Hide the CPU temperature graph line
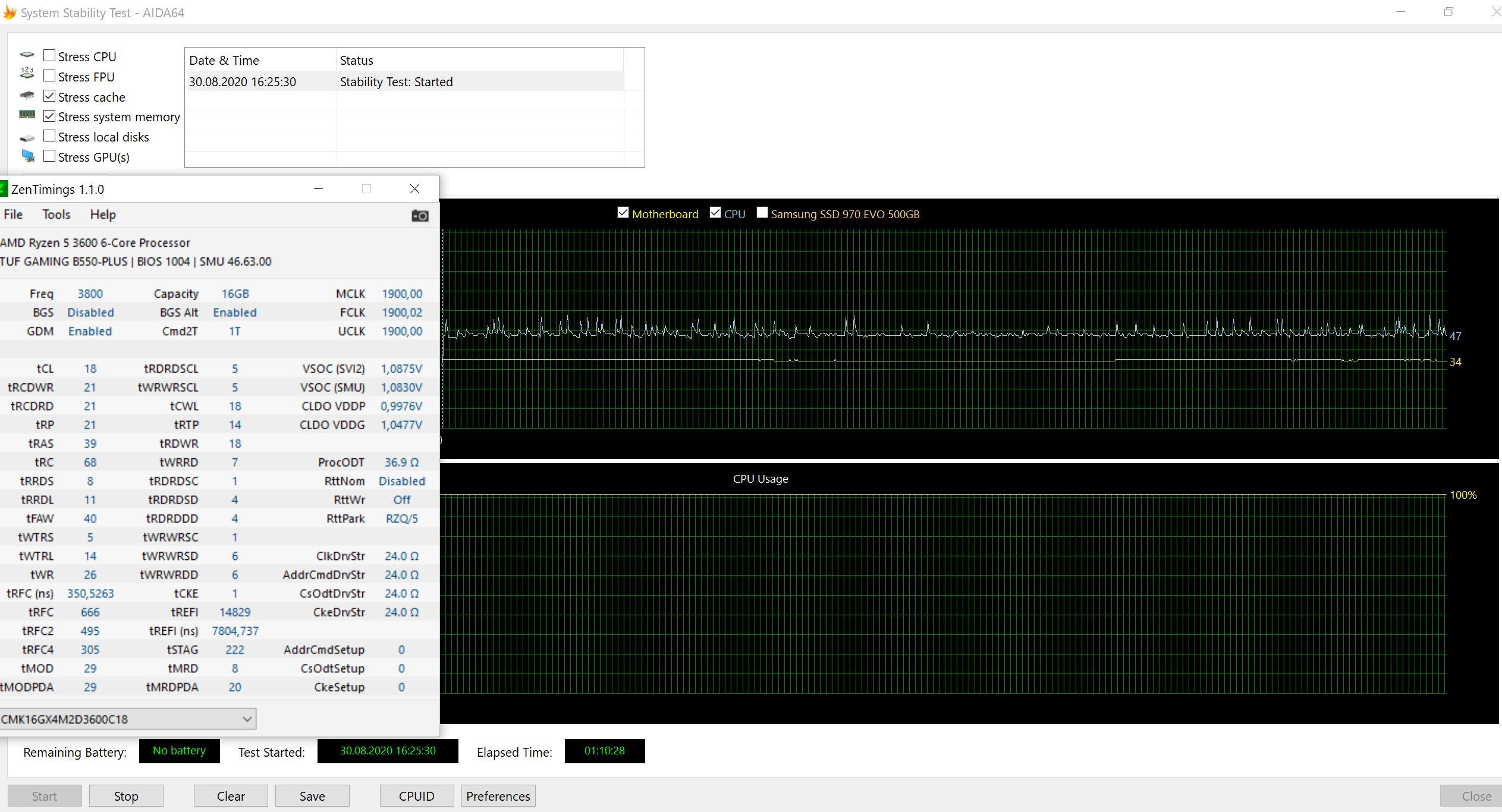The image size is (1502, 812). click(x=715, y=212)
